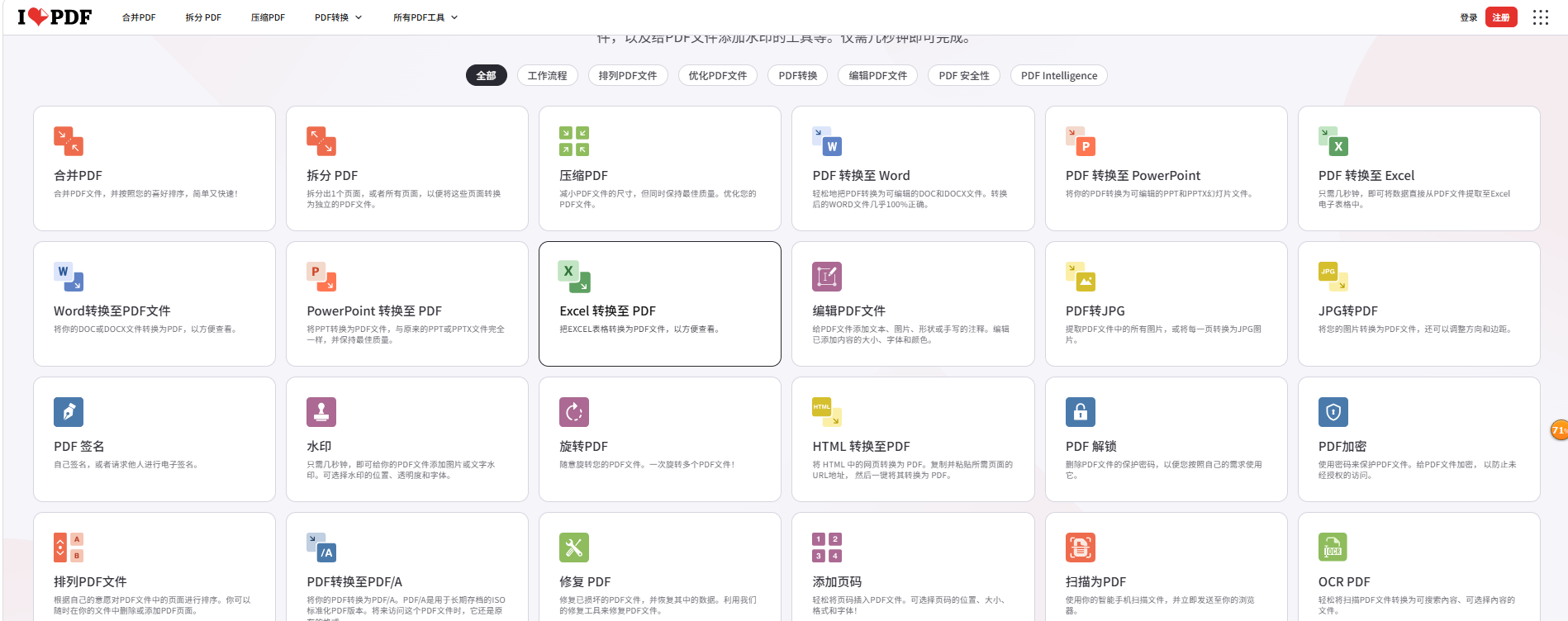Select the PDF 安全性 filter tab
Viewport: 1568px width, 621px height.
click(x=964, y=75)
